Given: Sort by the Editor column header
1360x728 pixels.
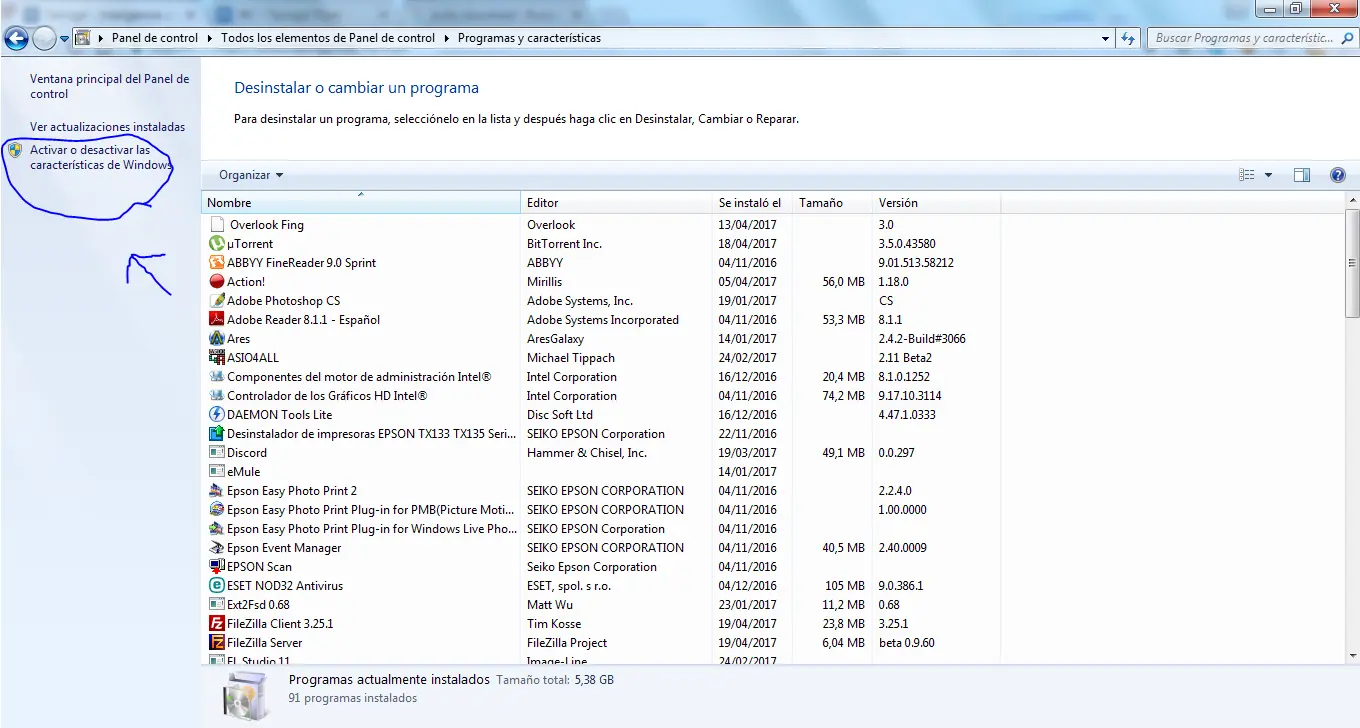Looking at the screenshot, I should coord(617,203).
